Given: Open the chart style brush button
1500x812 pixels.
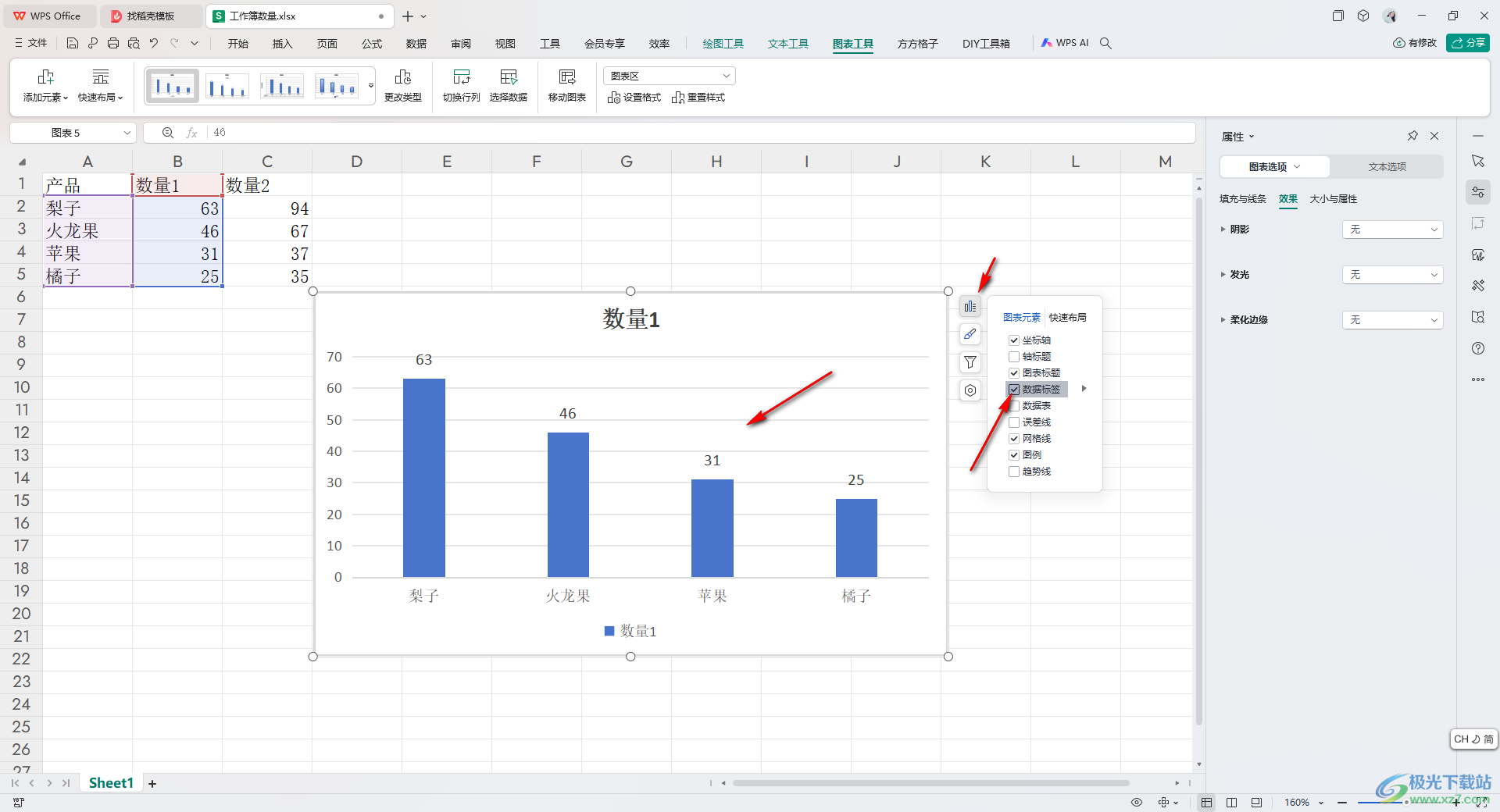Looking at the screenshot, I should (970, 334).
